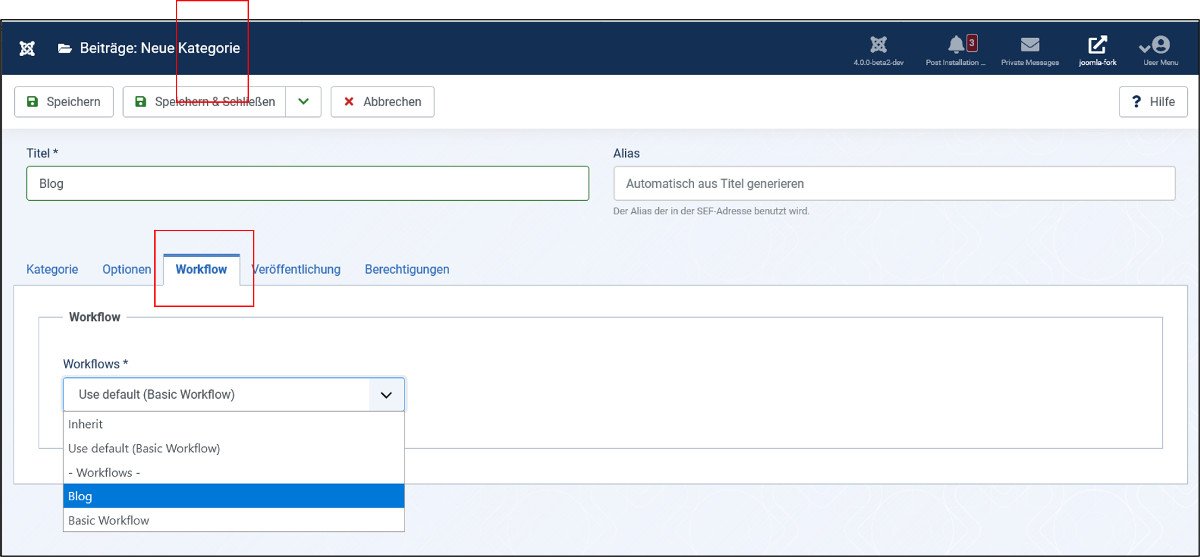Select Basic Workflow list option

point(234,520)
